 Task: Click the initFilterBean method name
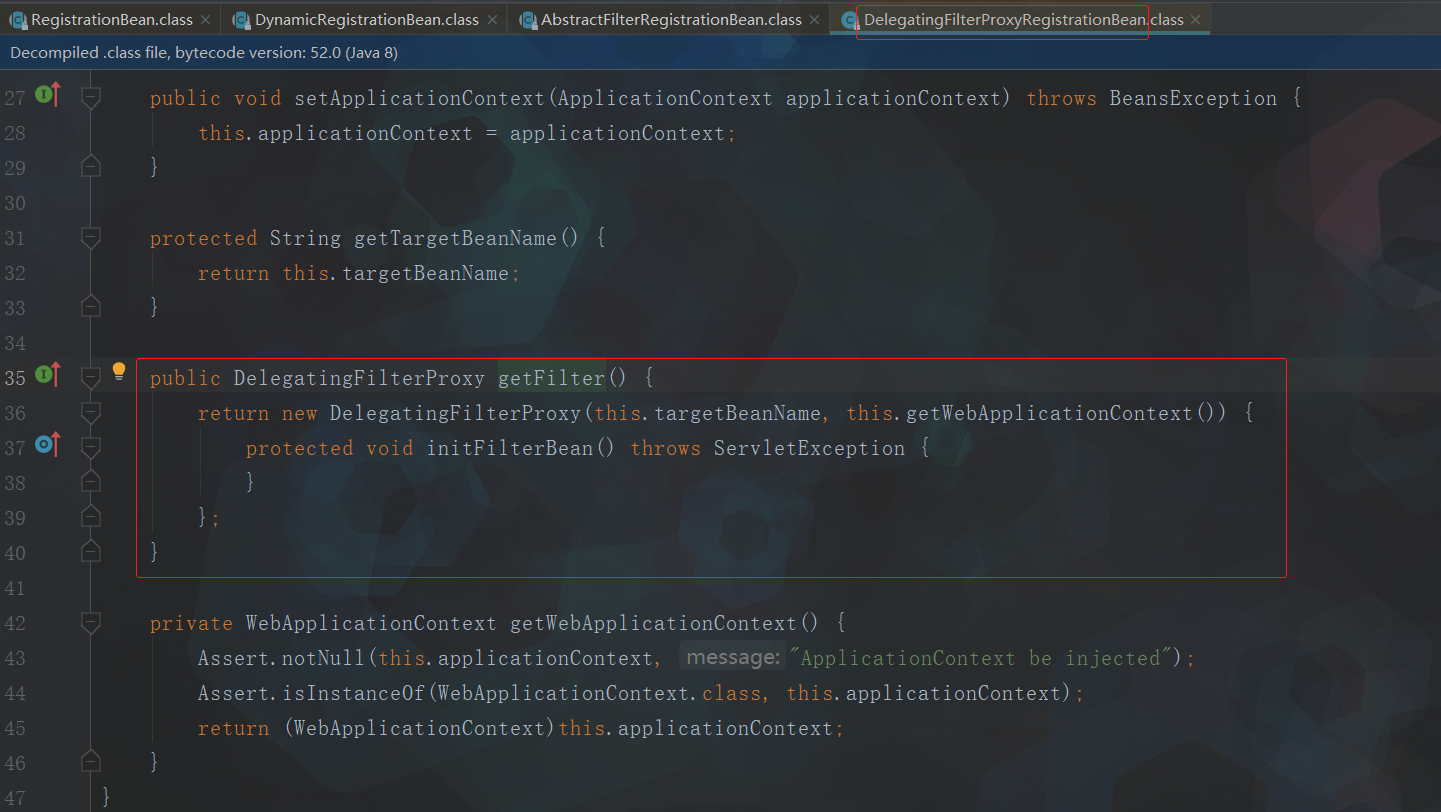click(510, 448)
